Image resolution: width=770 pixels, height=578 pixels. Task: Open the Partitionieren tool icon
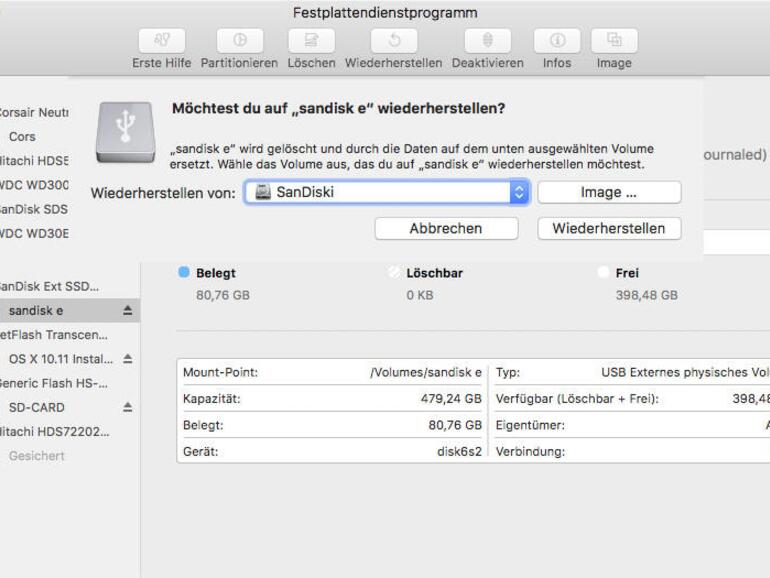pos(240,41)
